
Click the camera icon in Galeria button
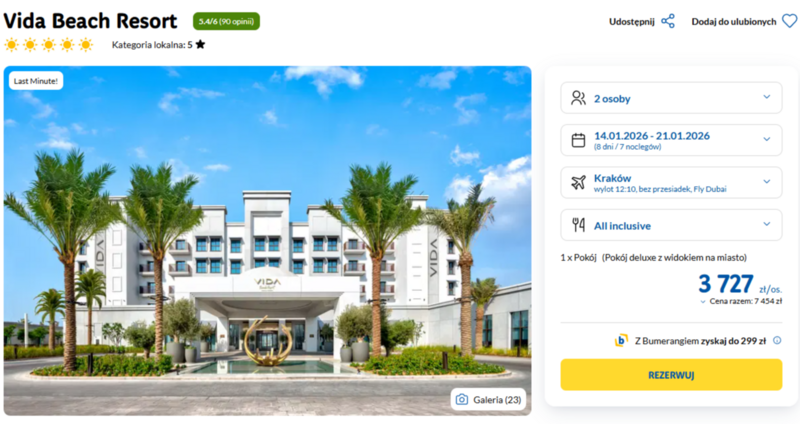coord(462,400)
